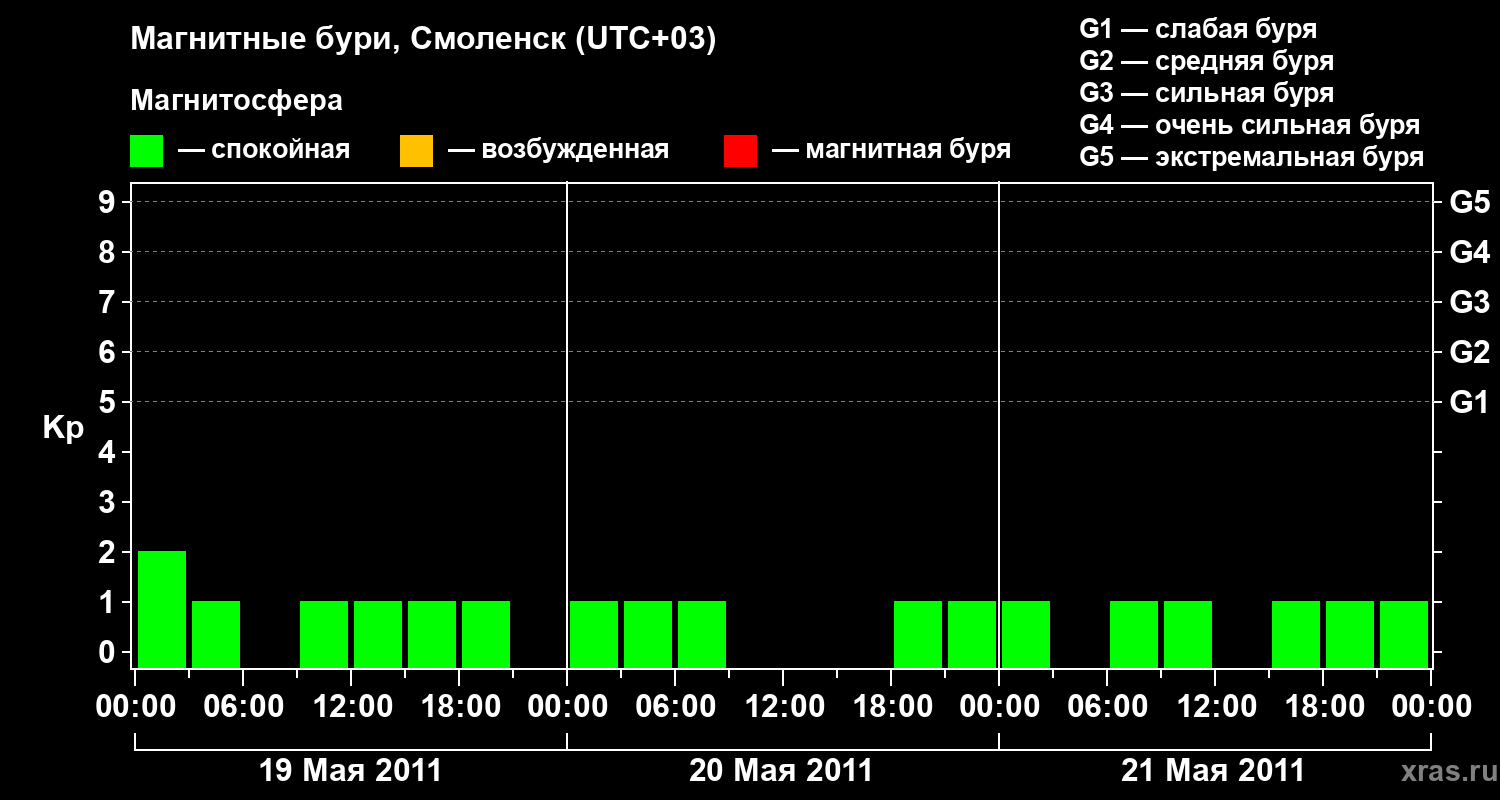The width and height of the screenshot is (1500, 800).
Task: Click the 'Магнитосфера' heading
Action: coord(237,101)
